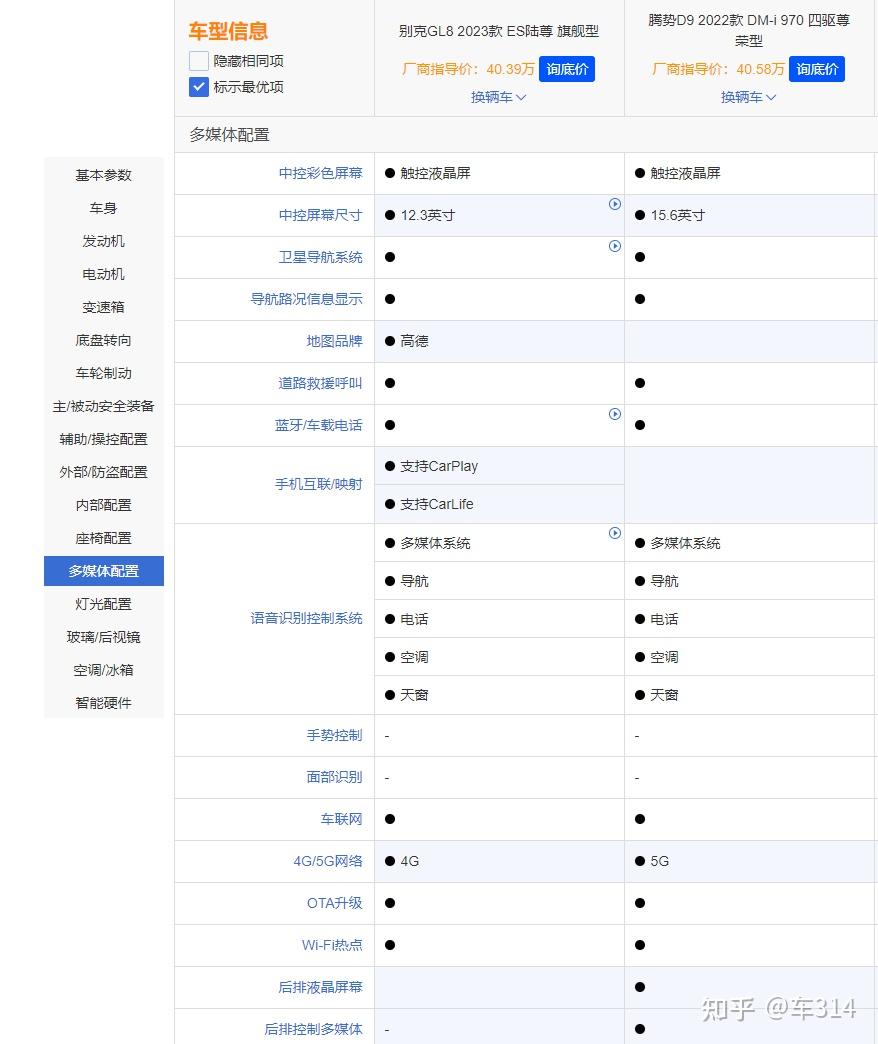Go to the 发动机 section
Viewport: 878px width, 1044px height.
click(x=103, y=241)
